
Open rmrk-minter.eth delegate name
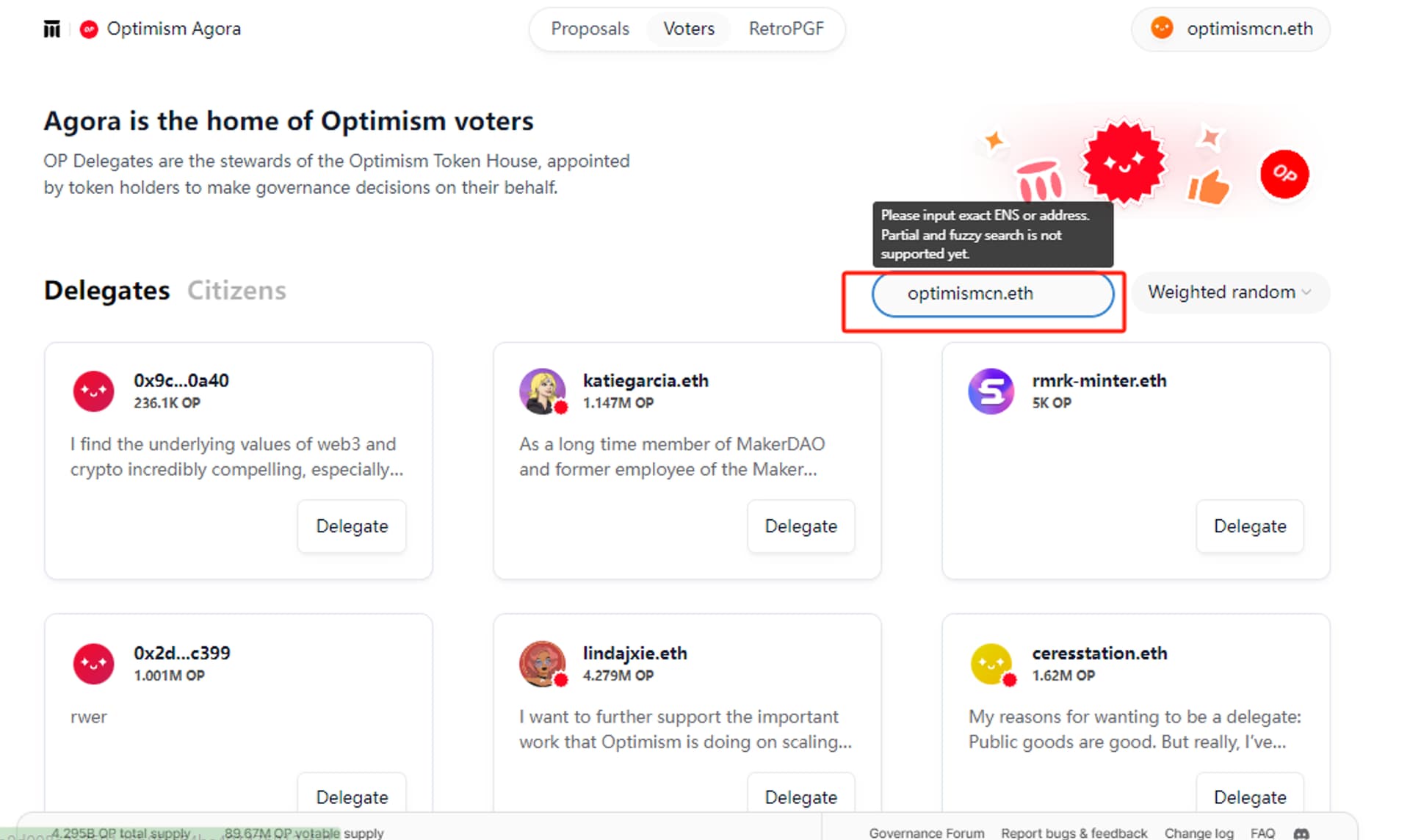[x=1099, y=380]
